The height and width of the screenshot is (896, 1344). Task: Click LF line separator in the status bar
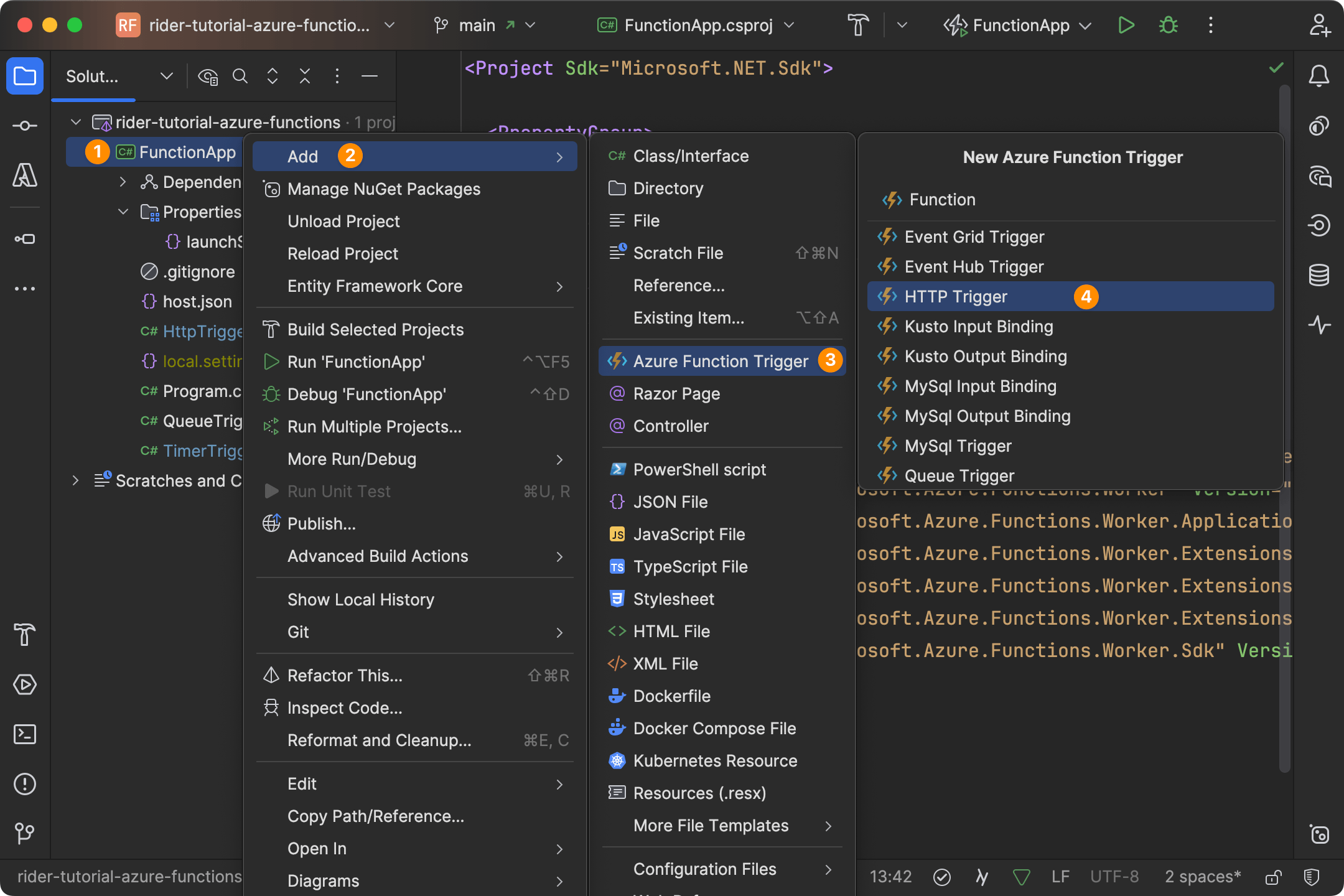pyautogui.click(x=1059, y=877)
